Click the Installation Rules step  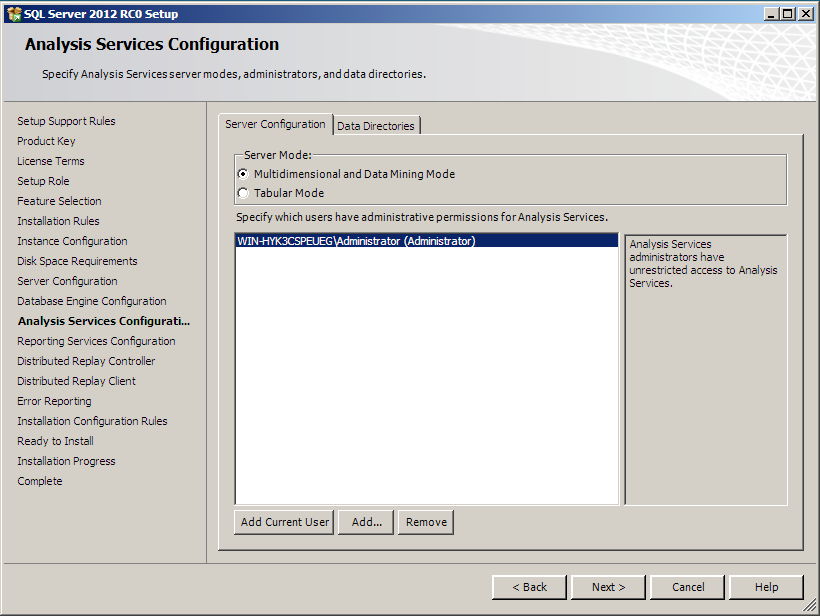click(58, 221)
